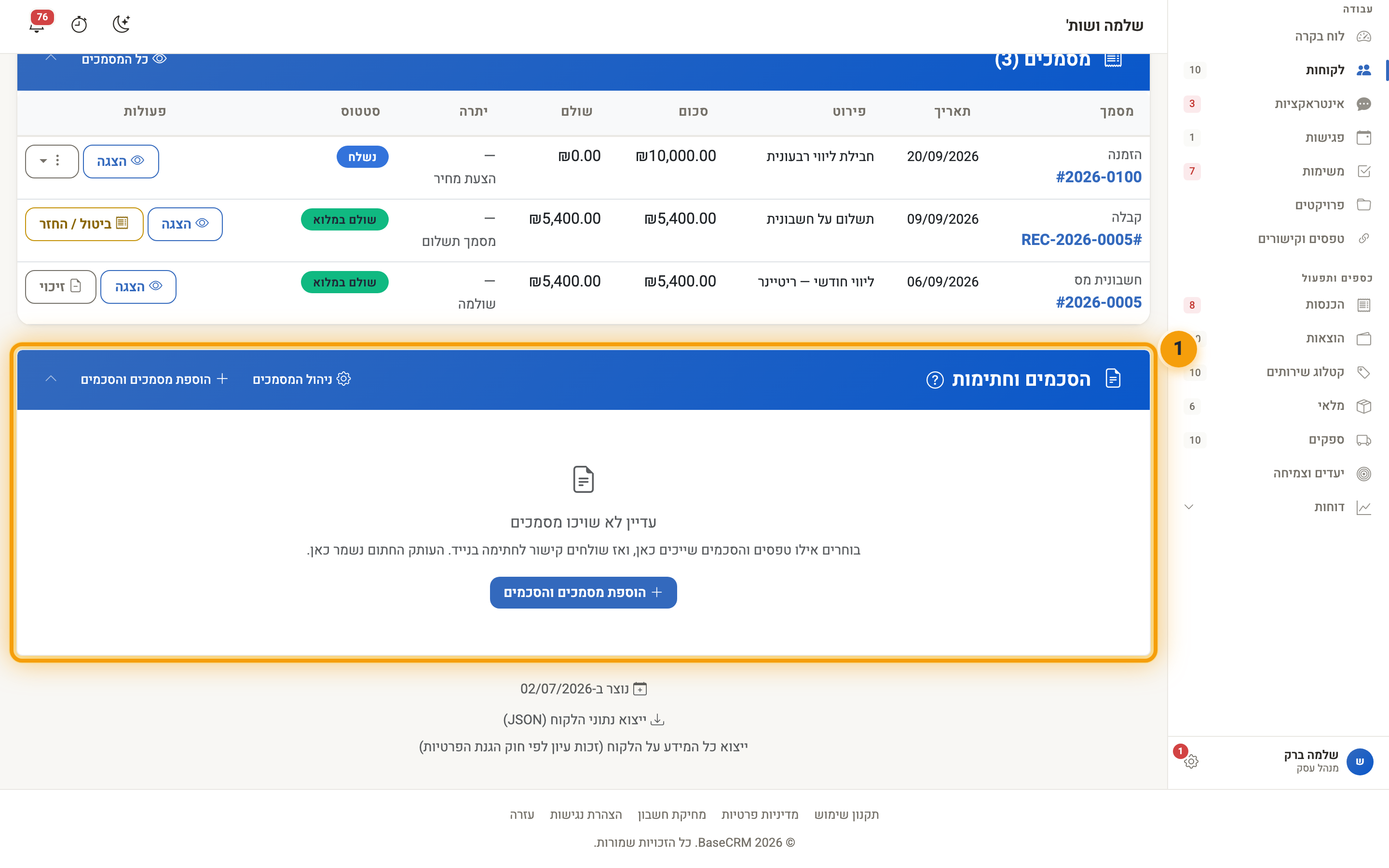This screenshot has width=1389, height=868.
Task: Click the משימות checkbox icon in sidebar
Action: 1364,171
